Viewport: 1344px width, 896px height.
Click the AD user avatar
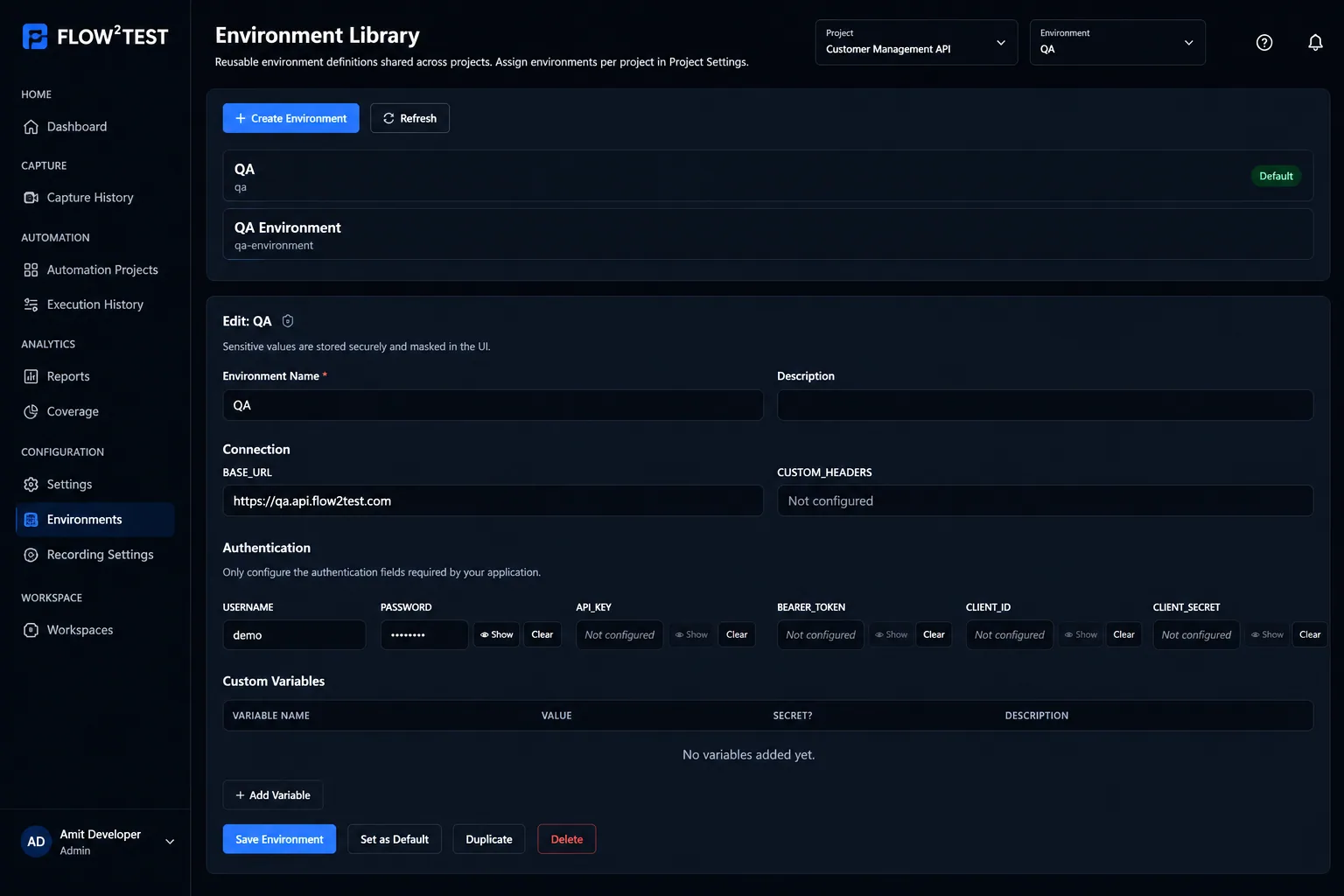coord(36,842)
